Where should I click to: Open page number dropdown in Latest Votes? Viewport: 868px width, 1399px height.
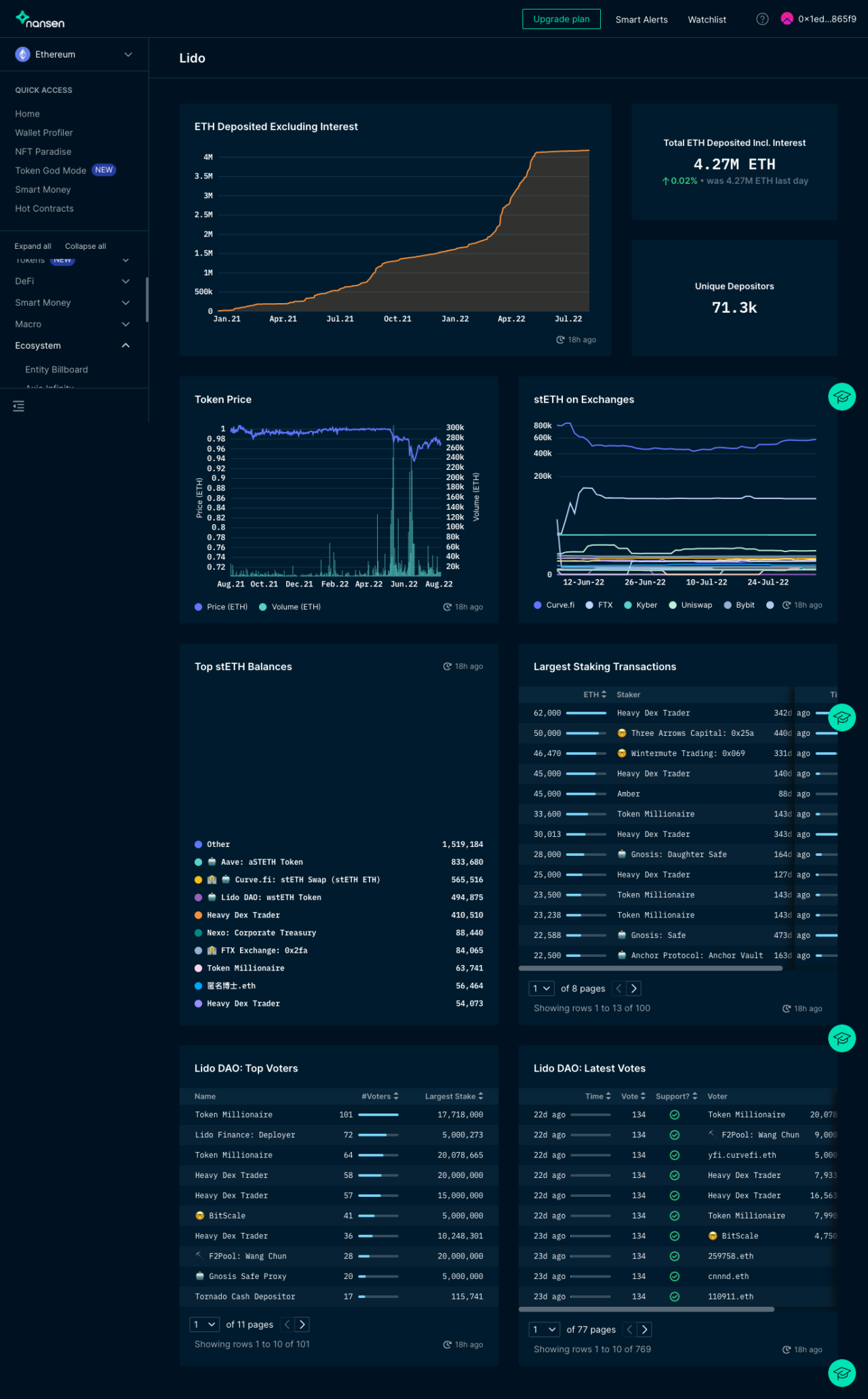[x=544, y=1330]
